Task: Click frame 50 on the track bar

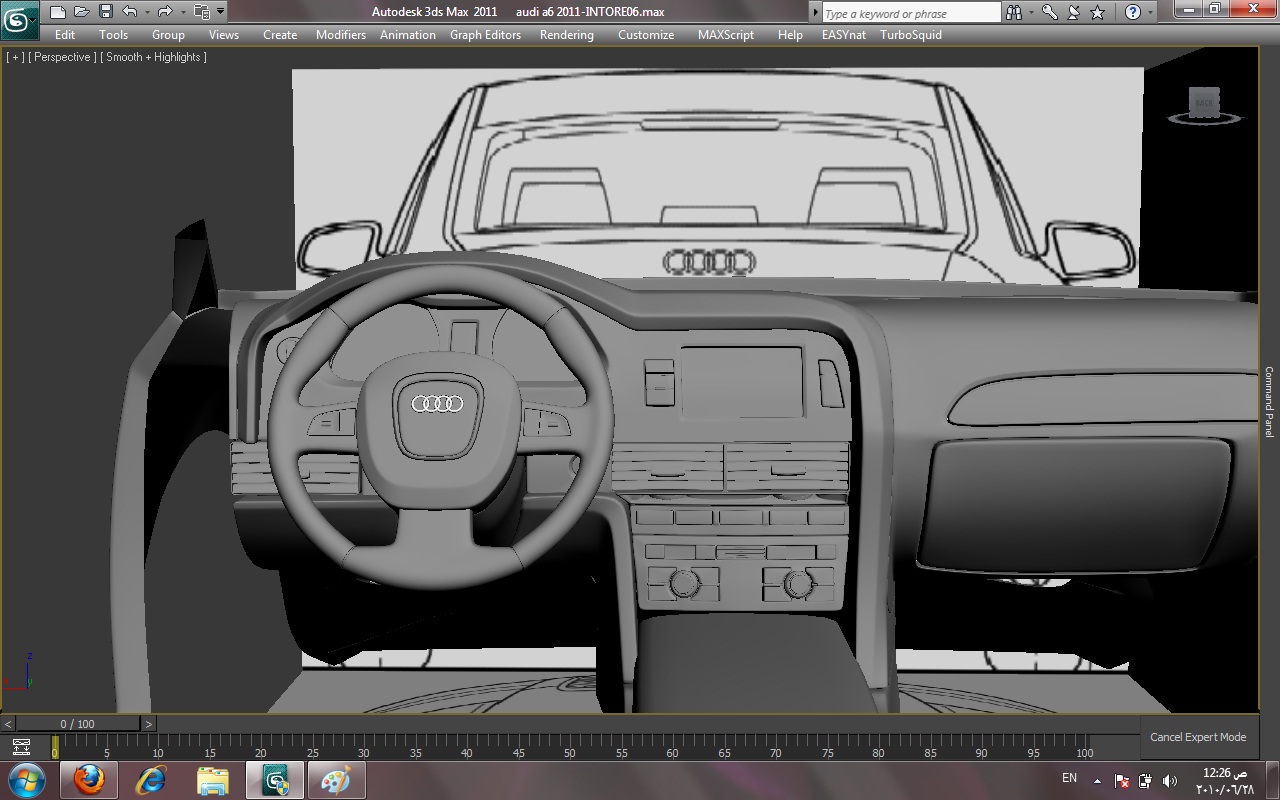Action: pos(569,749)
